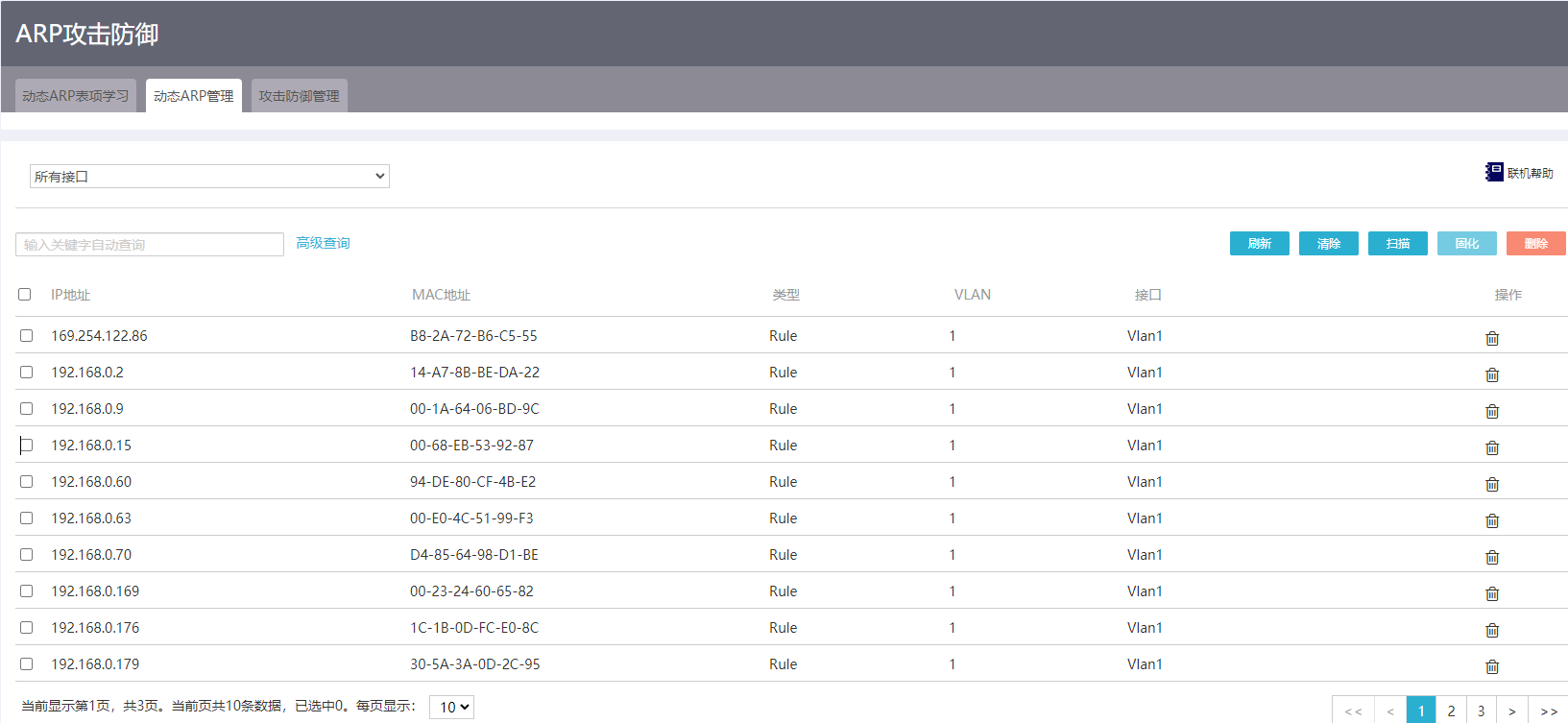Expand the per-page count dropdown showing 10
The image size is (1568, 723).
(x=451, y=708)
